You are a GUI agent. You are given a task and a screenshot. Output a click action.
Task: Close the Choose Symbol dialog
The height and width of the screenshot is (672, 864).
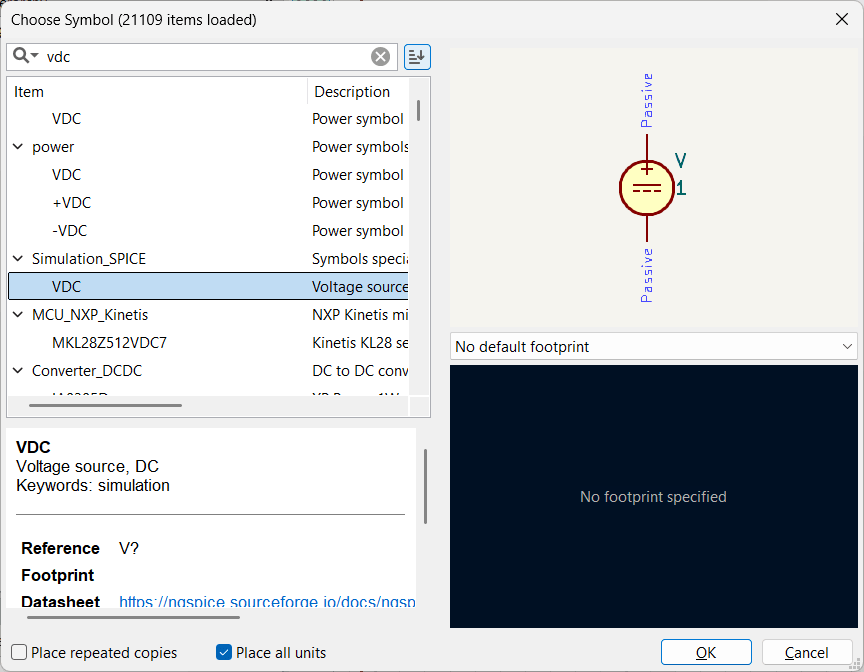[x=841, y=19]
